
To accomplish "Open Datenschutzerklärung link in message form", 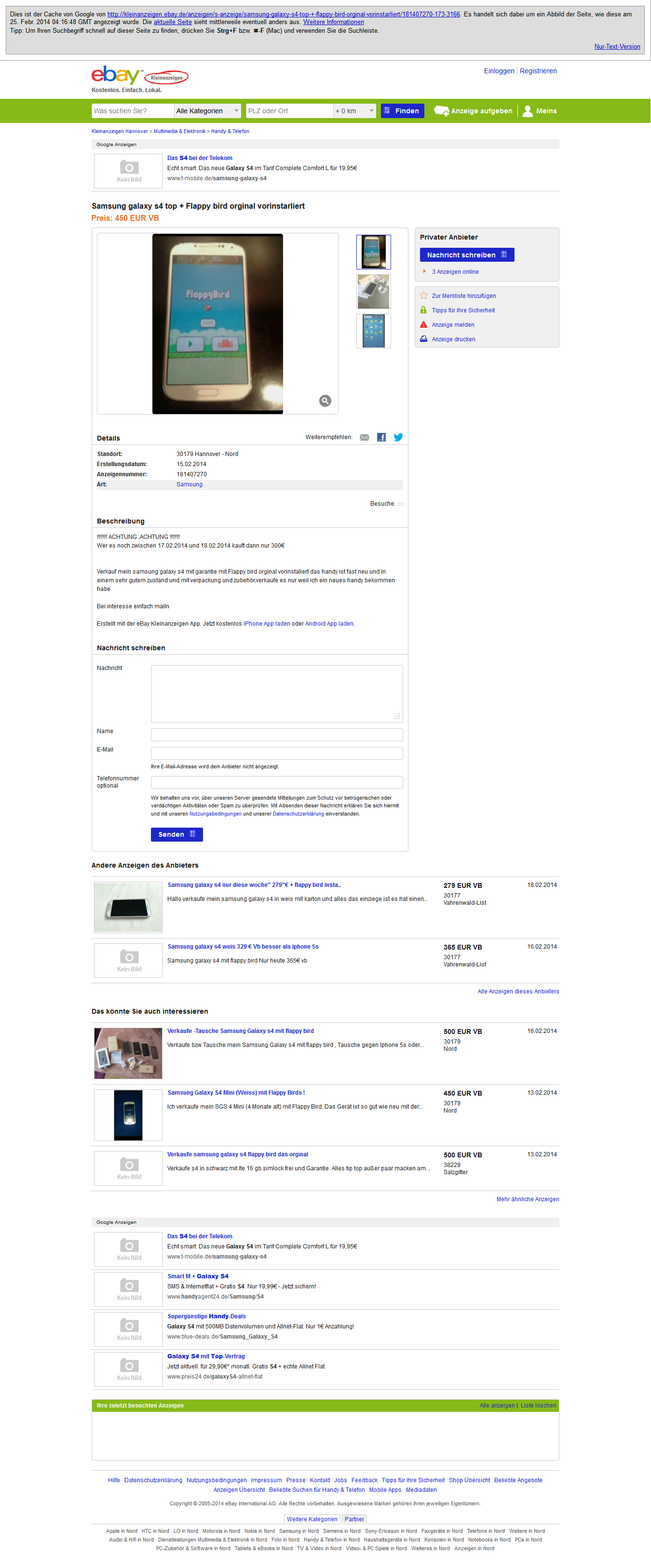I will click(x=298, y=814).
